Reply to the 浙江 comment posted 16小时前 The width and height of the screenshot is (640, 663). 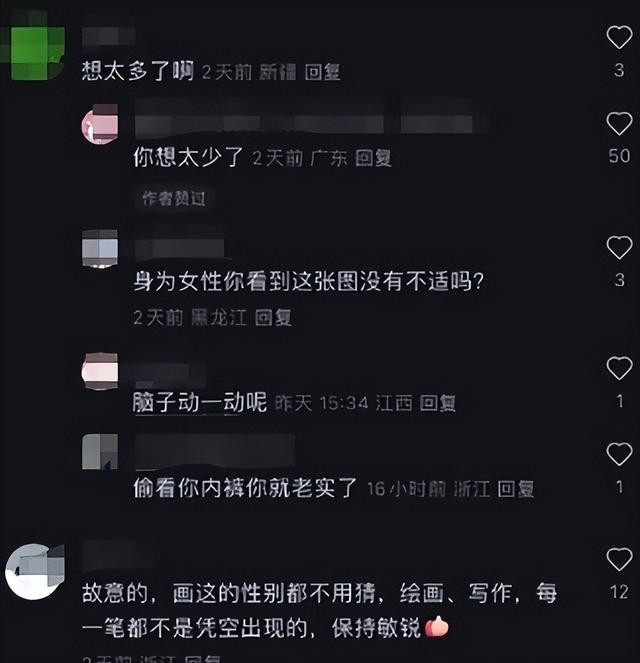[515, 489]
